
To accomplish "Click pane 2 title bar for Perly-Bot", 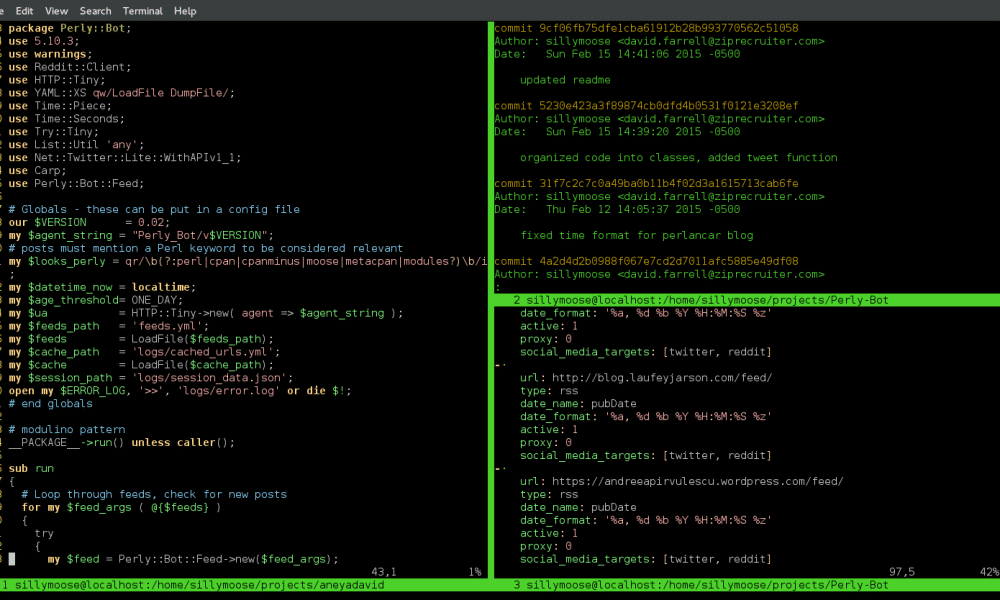I will click(747, 300).
